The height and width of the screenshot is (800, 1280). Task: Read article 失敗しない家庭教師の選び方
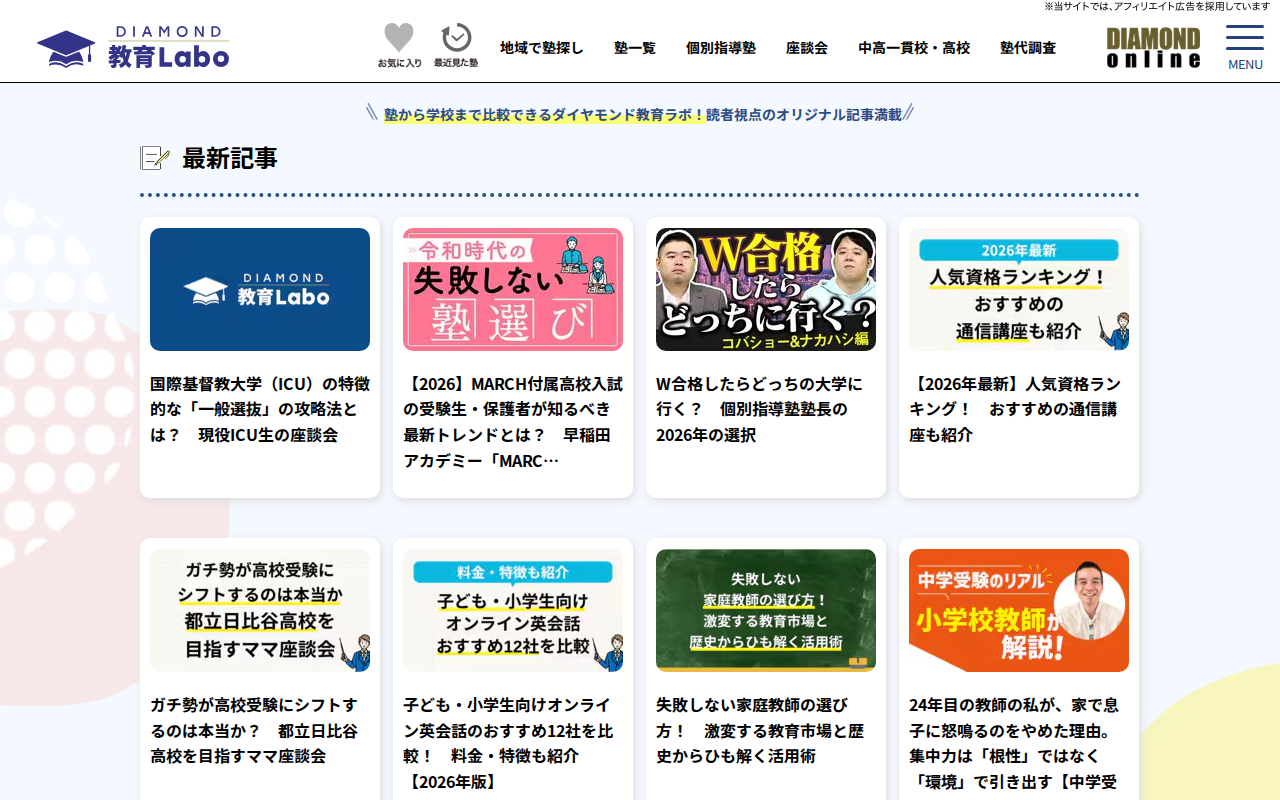pos(760,730)
